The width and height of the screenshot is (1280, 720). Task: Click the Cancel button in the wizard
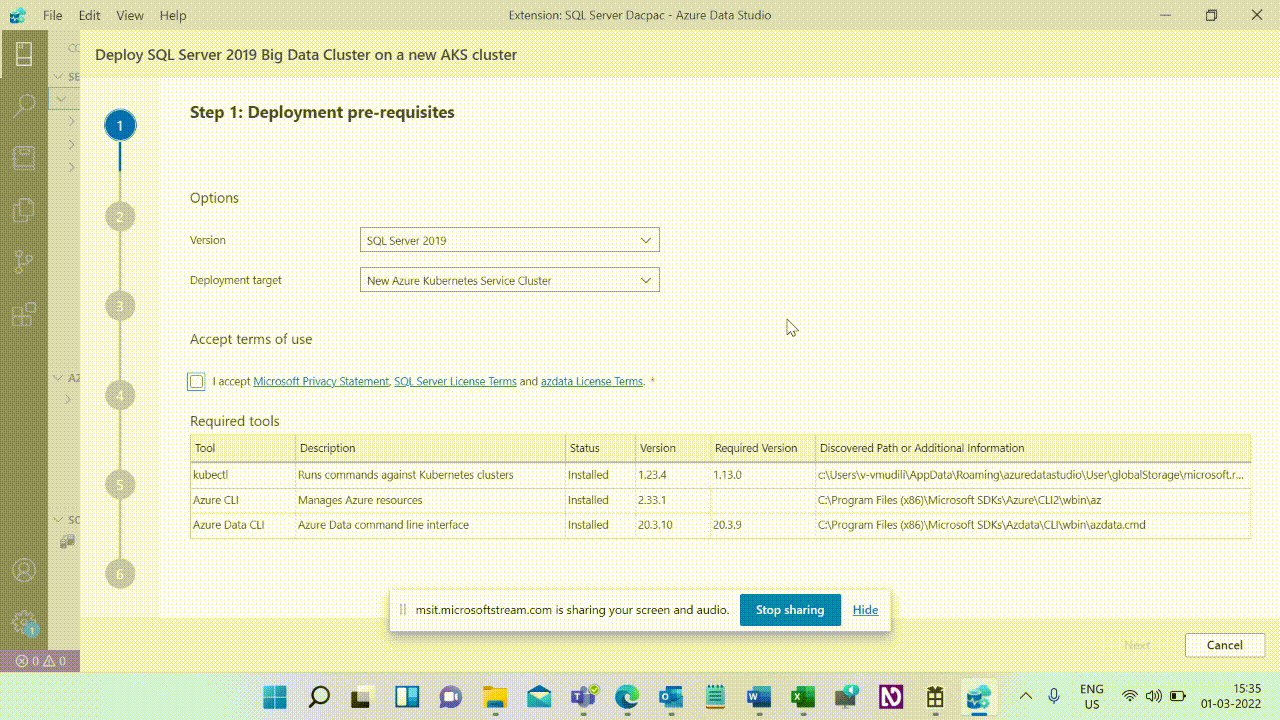tap(1224, 645)
